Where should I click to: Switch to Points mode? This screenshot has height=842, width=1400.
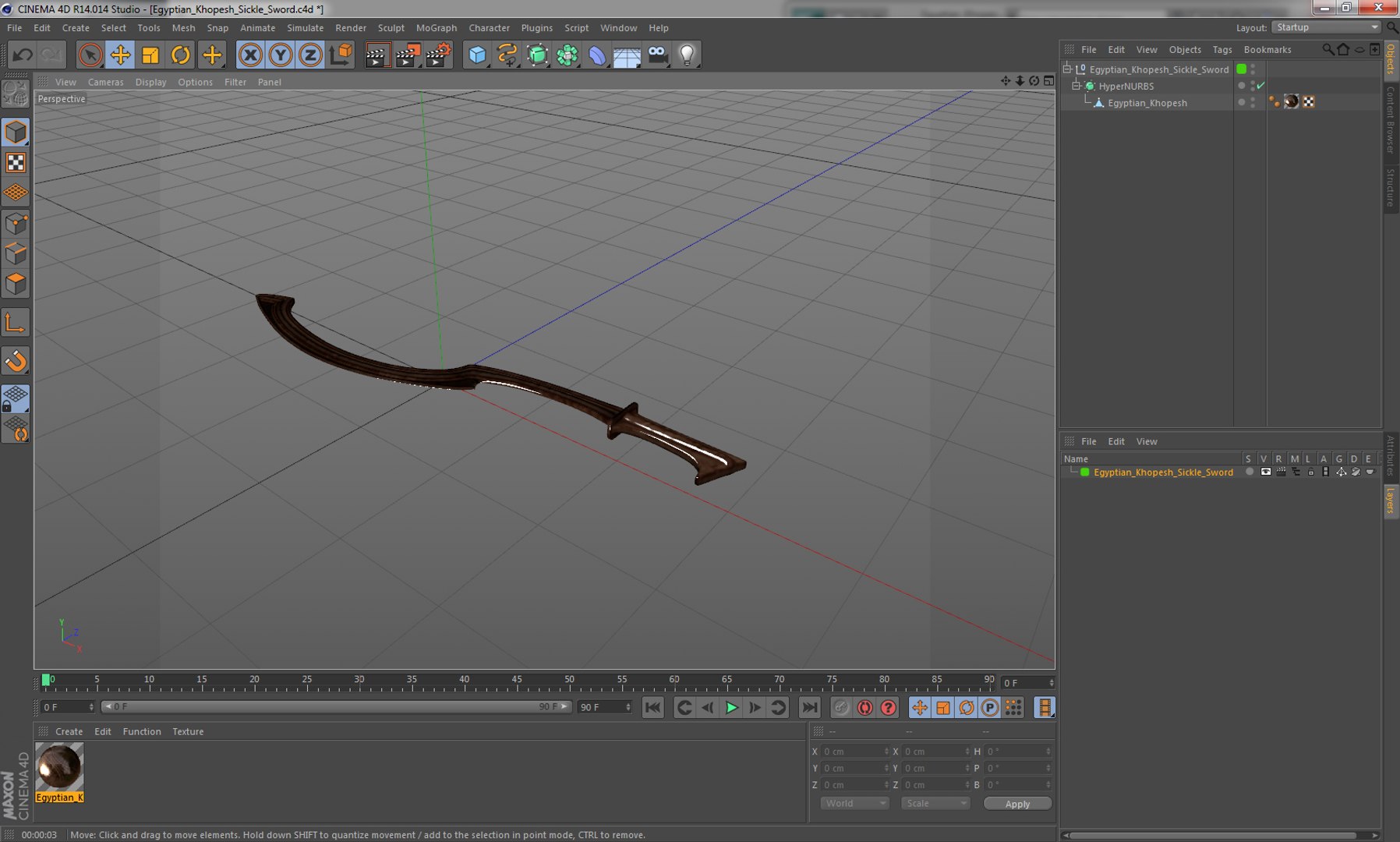pyautogui.click(x=16, y=224)
